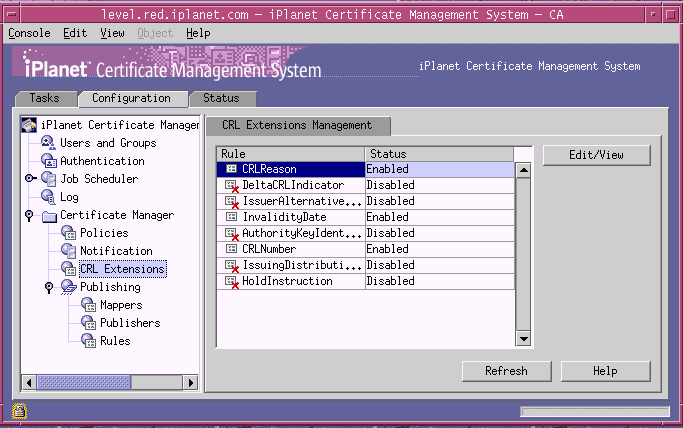The image size is (683, 428).
Task: Click the Notification node icon
Action: click(68, 251)
